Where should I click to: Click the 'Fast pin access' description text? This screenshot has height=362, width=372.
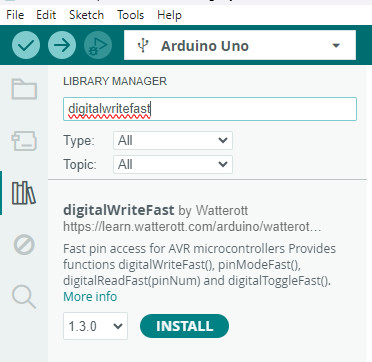click(199, 265)
